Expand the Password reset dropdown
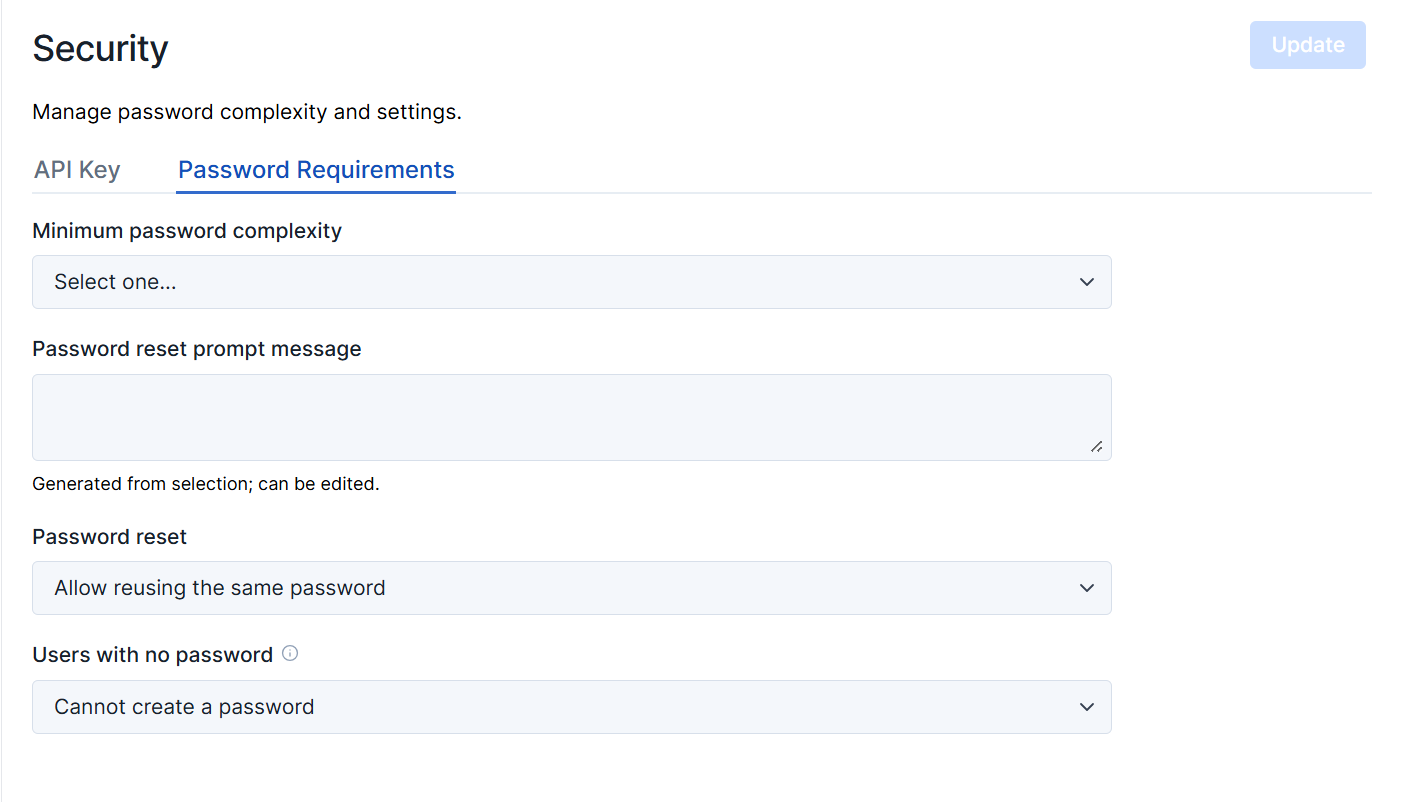This screenshot has width=1407, height=802. pyautogui.click(x=571, y=588)
